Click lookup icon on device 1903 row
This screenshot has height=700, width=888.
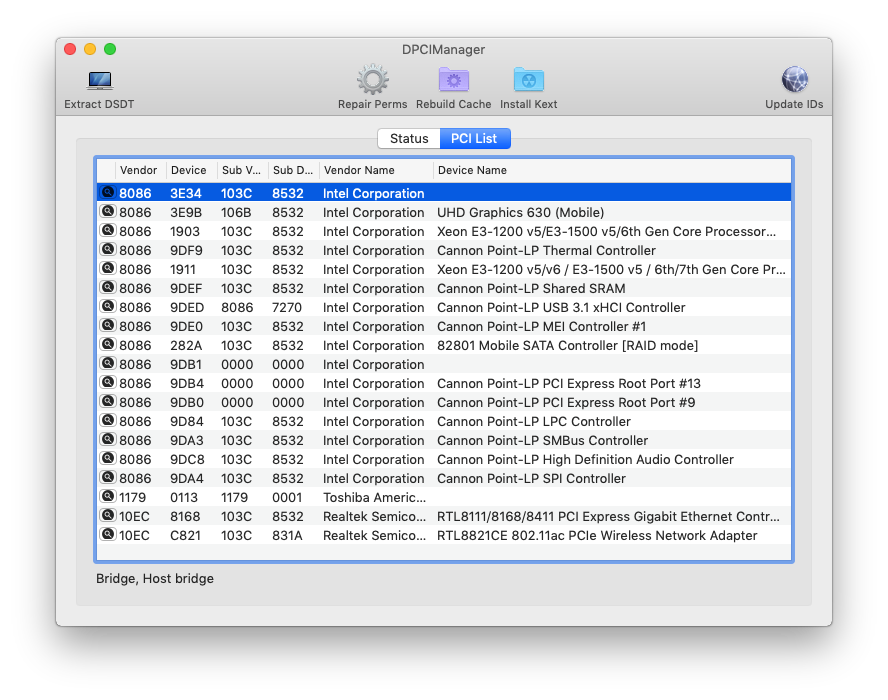108,231
